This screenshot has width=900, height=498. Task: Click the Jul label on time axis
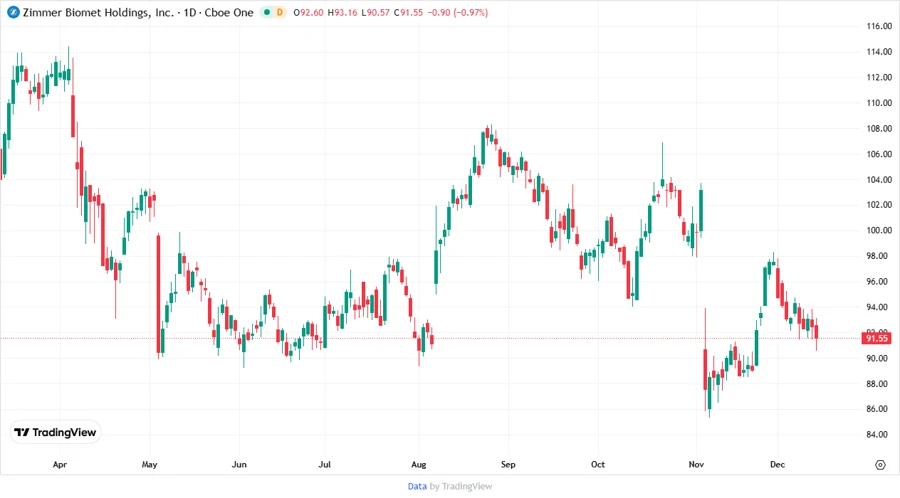click(x=325, y=465)
